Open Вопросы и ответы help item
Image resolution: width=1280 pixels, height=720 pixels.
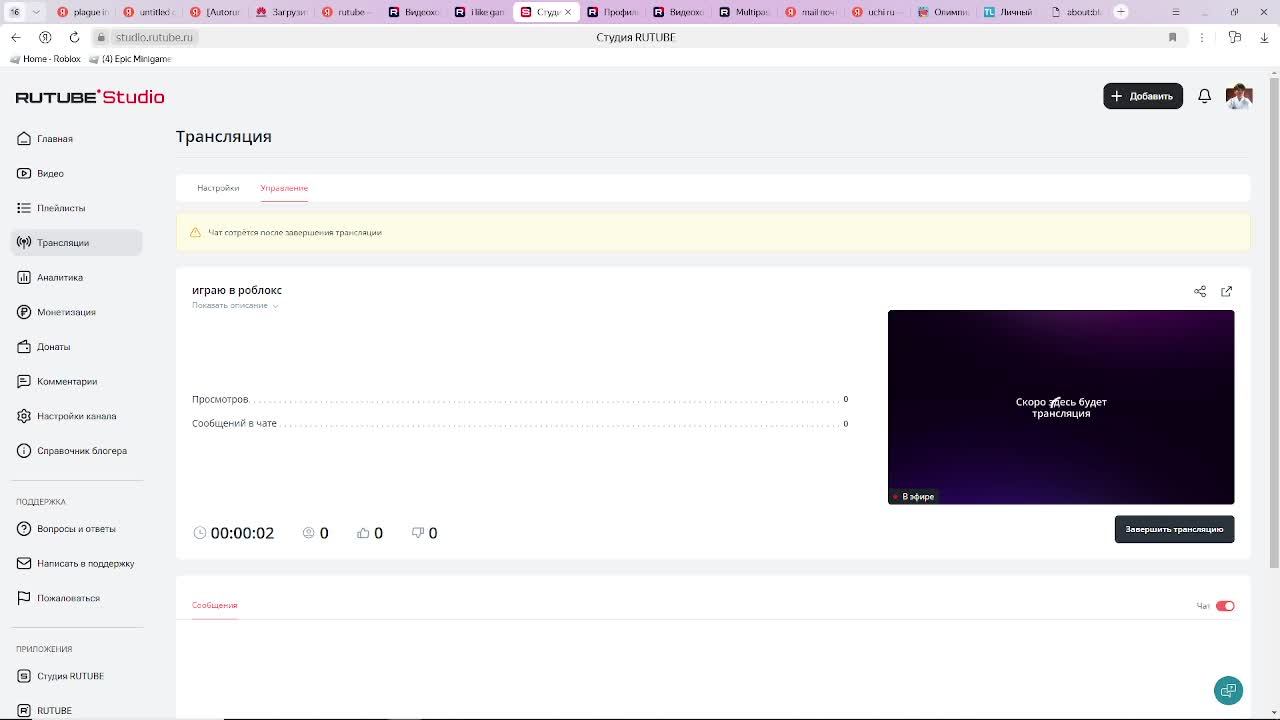[77, 528]
